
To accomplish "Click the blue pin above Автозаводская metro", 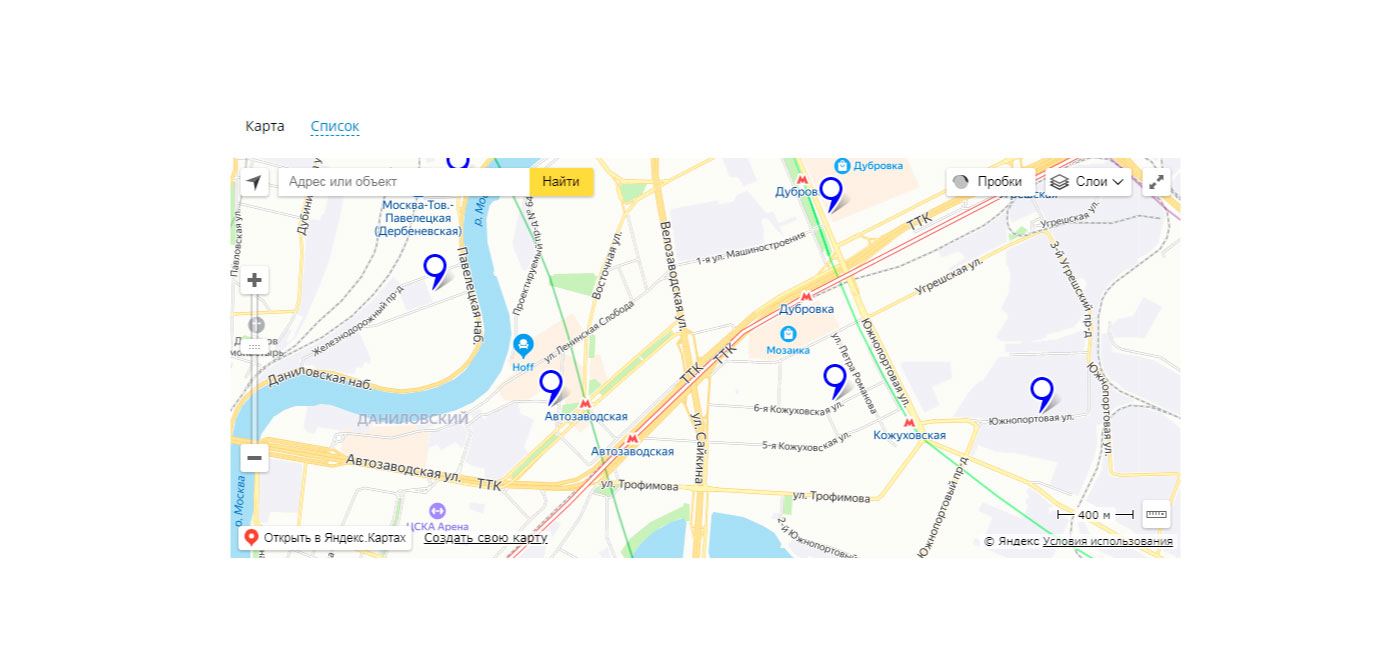I will (551, 387).
